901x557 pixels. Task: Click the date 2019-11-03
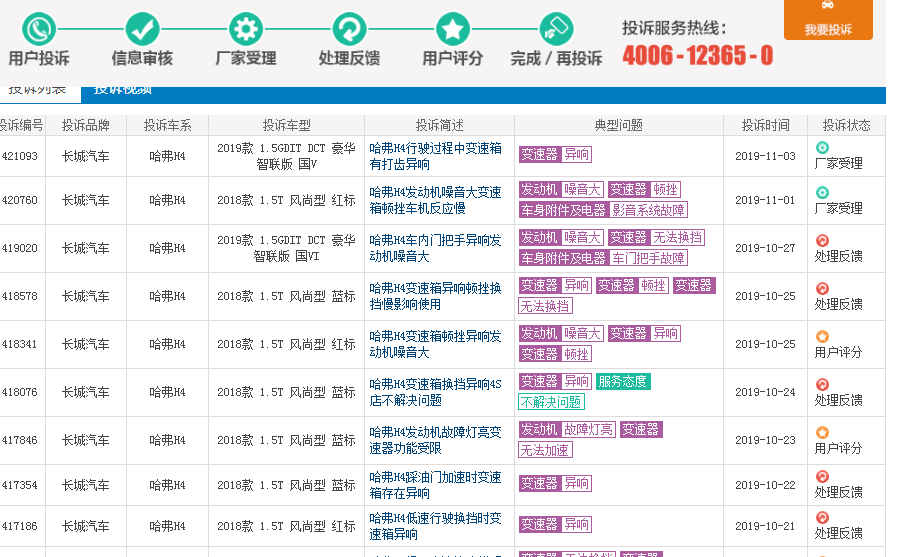click(x=765, y=156)
